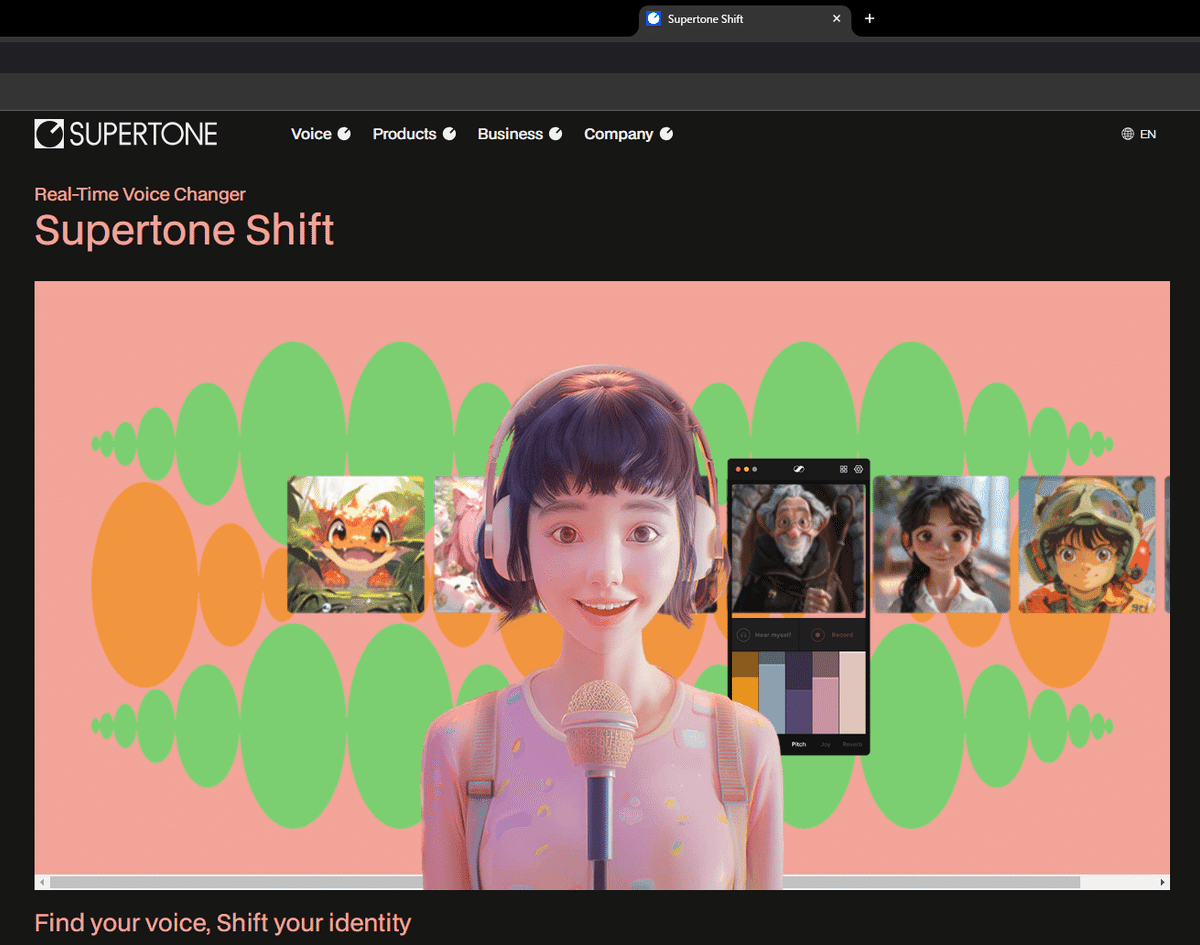Viewport: 1200px width, 945px height.
Task: Click the Supertone logo in the header
Action: 125,133
